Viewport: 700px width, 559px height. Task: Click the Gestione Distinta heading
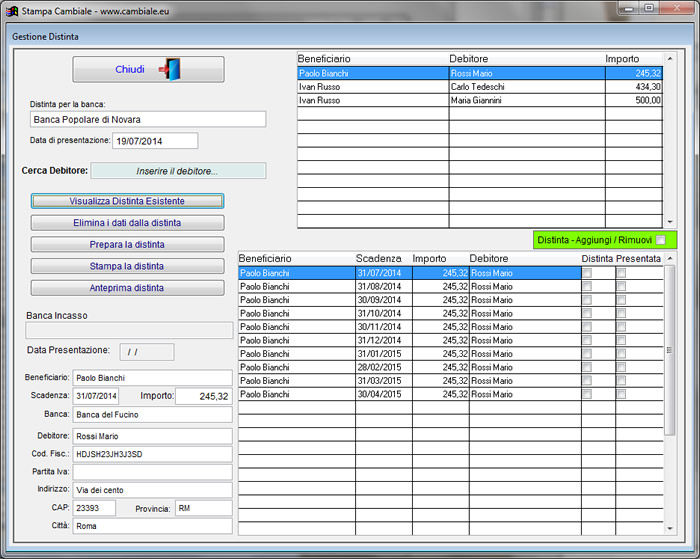45,37
